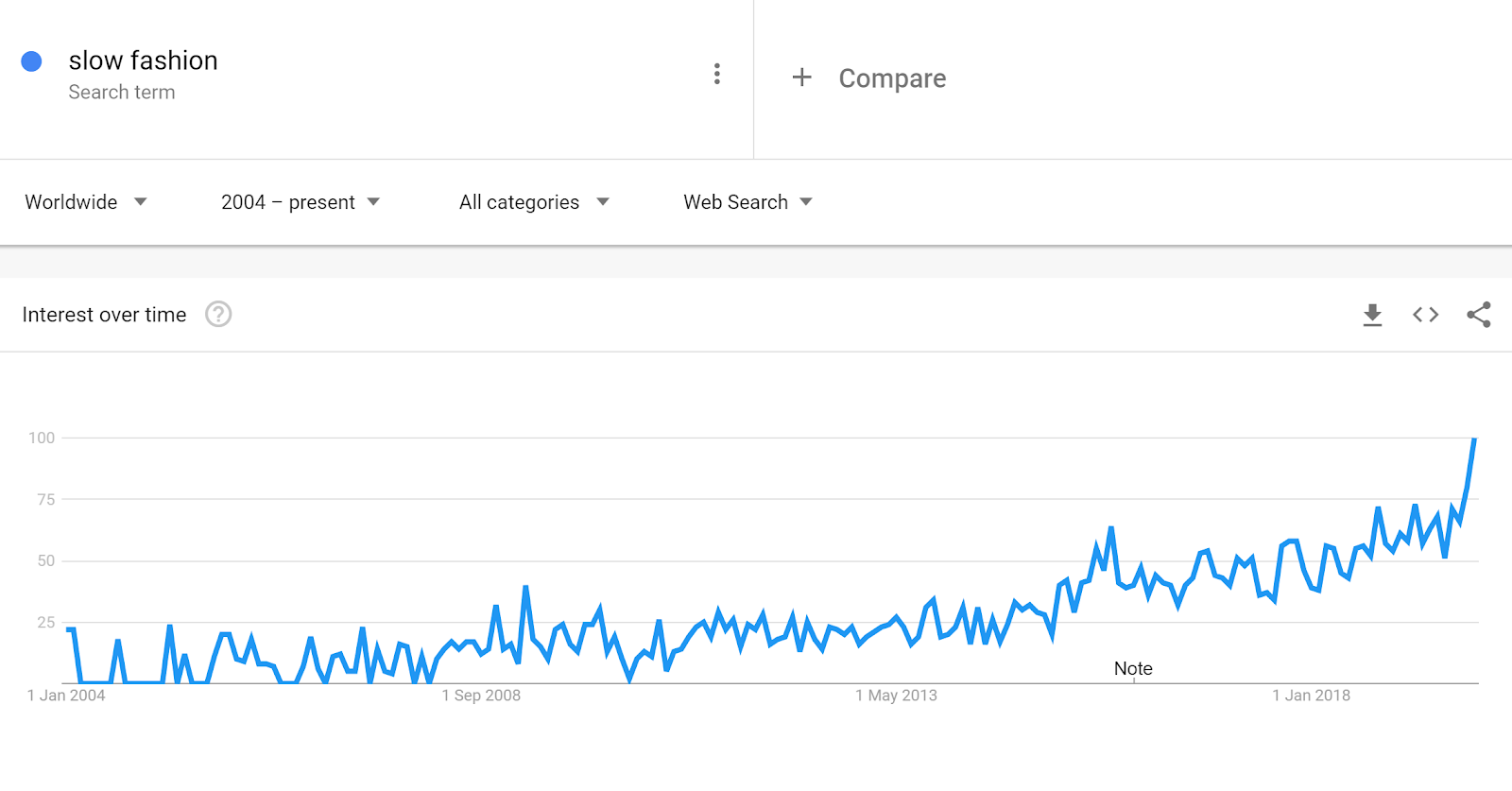Expand the Worldwide region dropdown
Viewport: 1512px width, 791px height.
(86, 202)
